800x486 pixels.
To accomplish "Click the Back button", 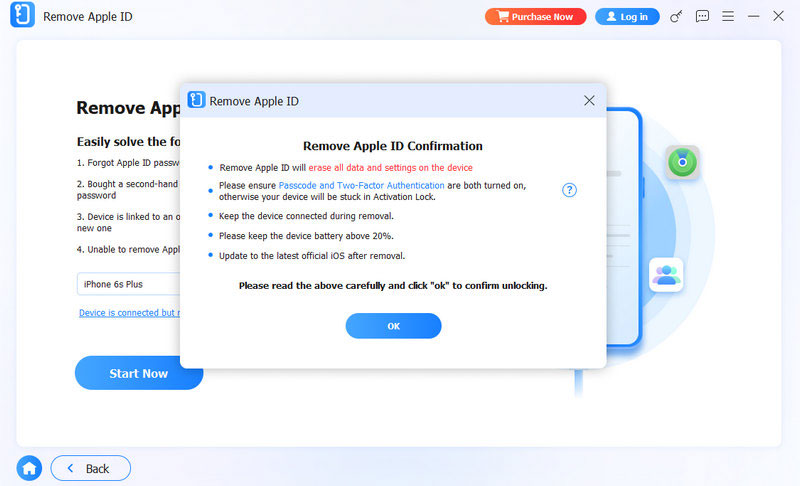I will coord(91,468).
